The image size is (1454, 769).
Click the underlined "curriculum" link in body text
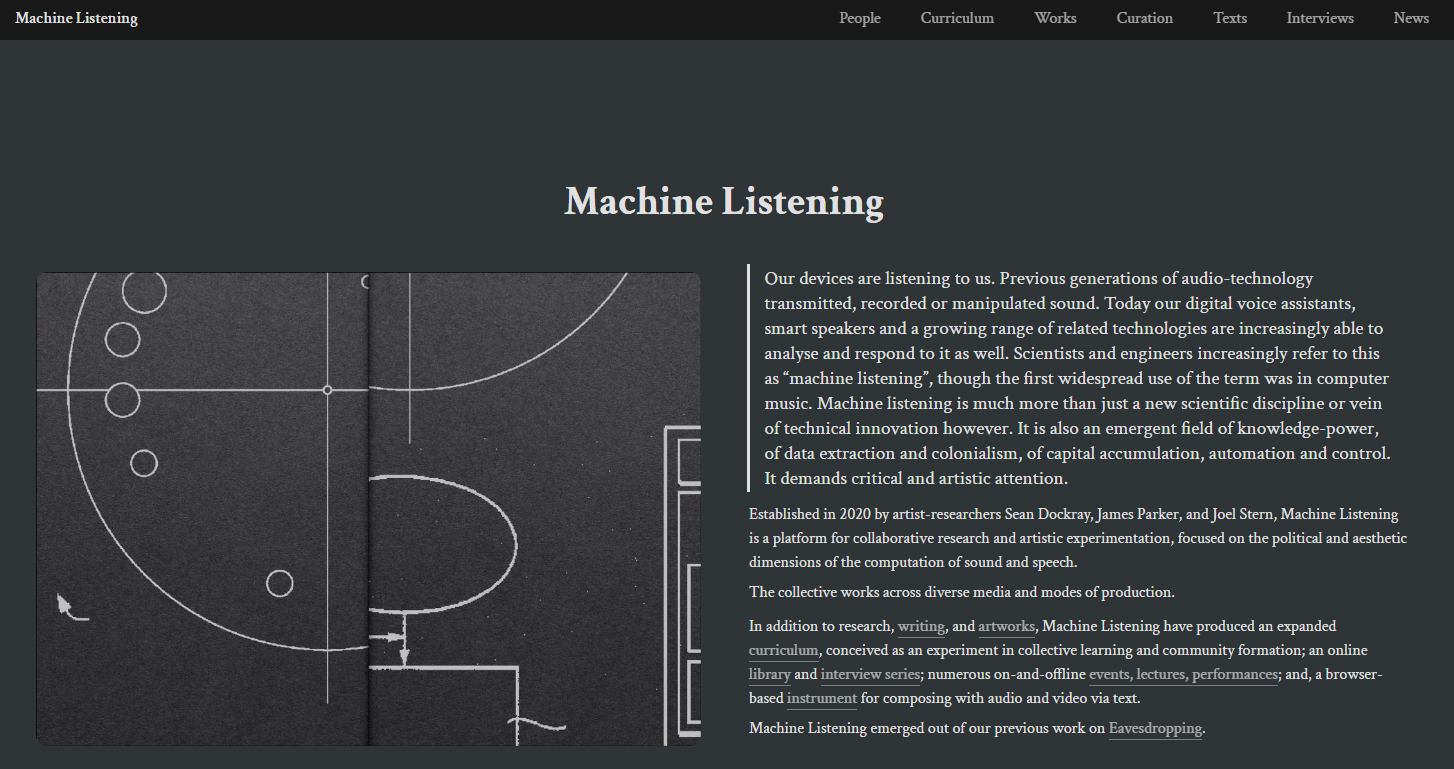(783, 651)
